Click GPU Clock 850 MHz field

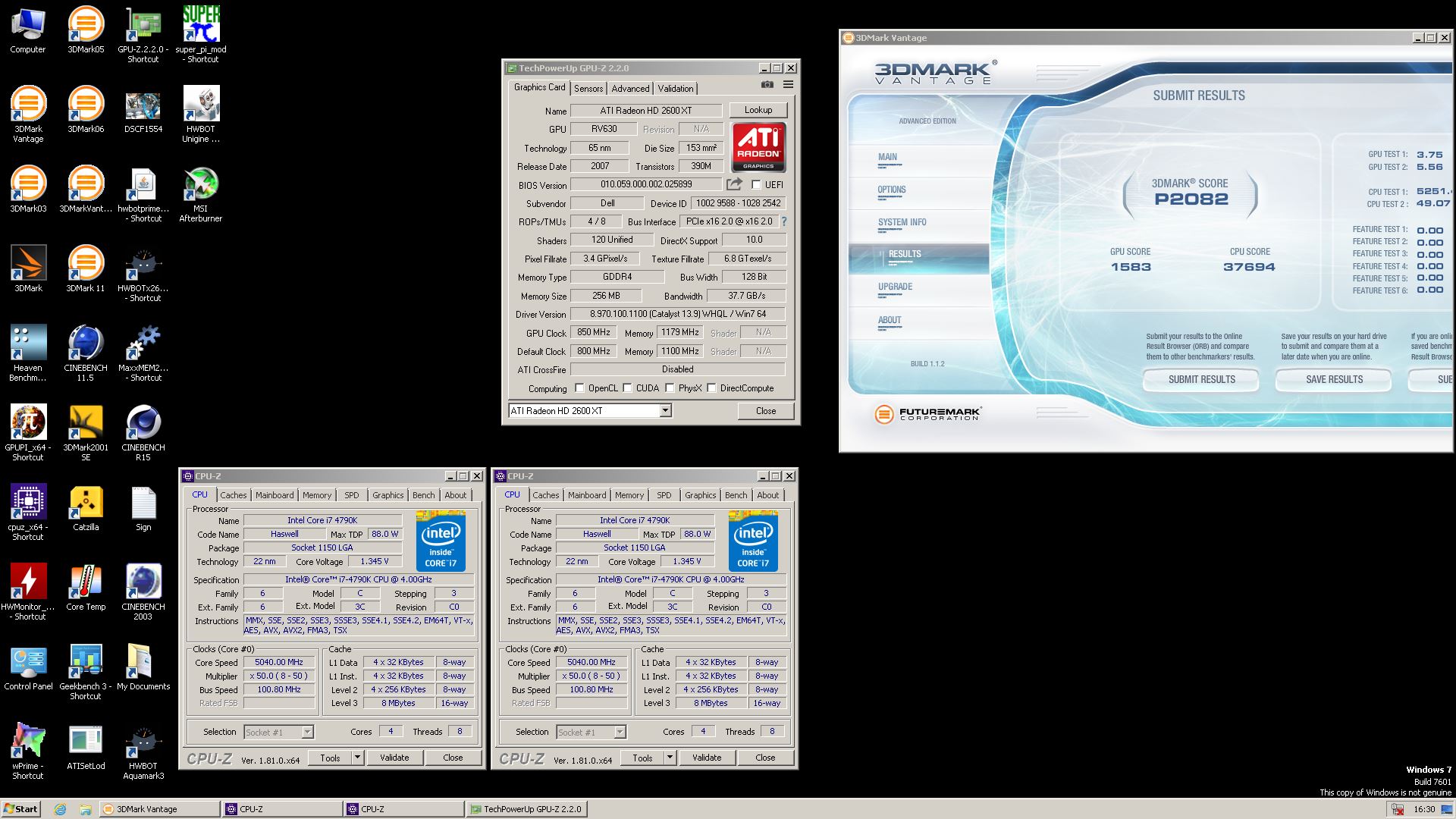pyautogui.click(x=594, y=332)
